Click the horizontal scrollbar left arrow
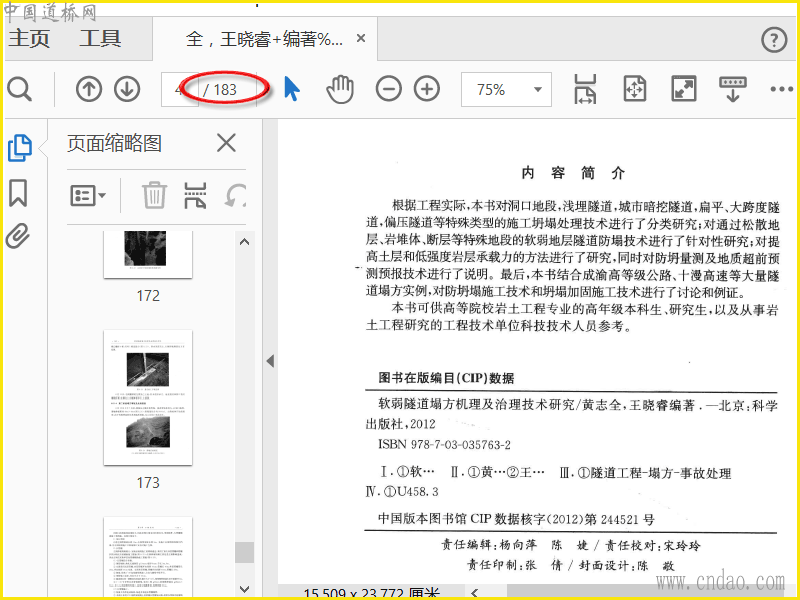 pyautogui.click(x=475, y=592)
